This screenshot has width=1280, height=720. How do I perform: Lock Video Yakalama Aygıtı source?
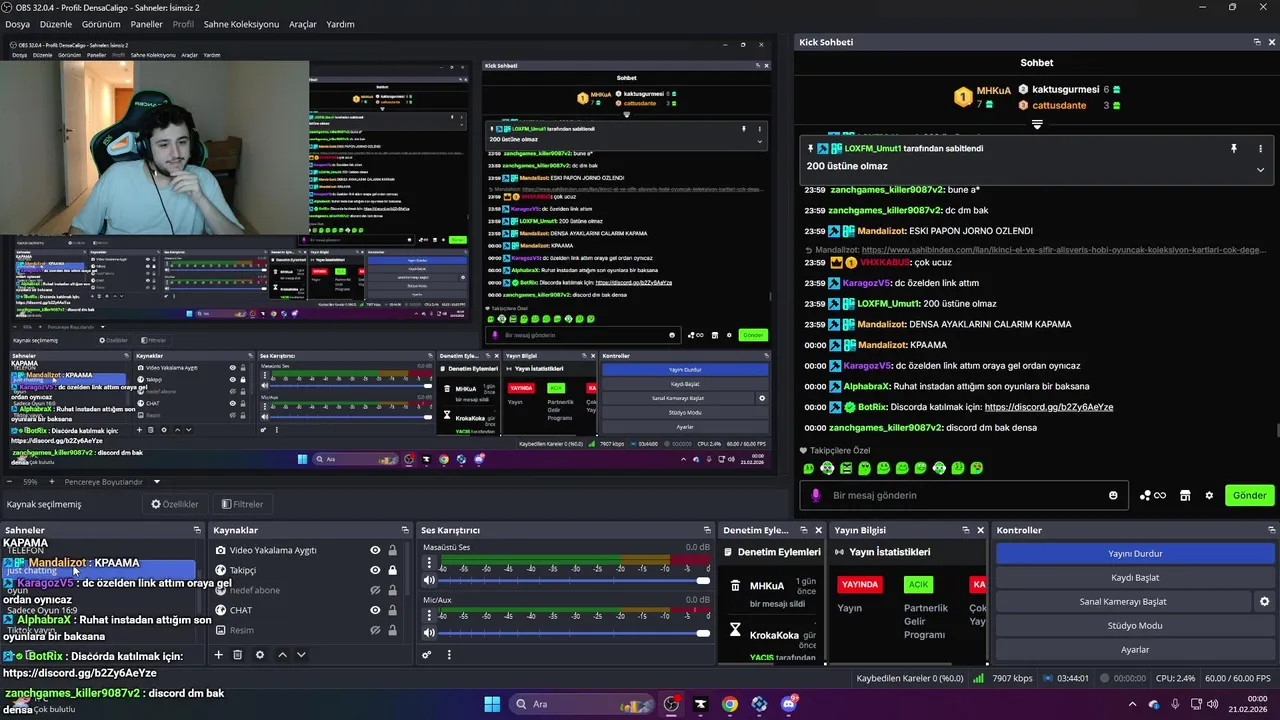coord(392,550)
